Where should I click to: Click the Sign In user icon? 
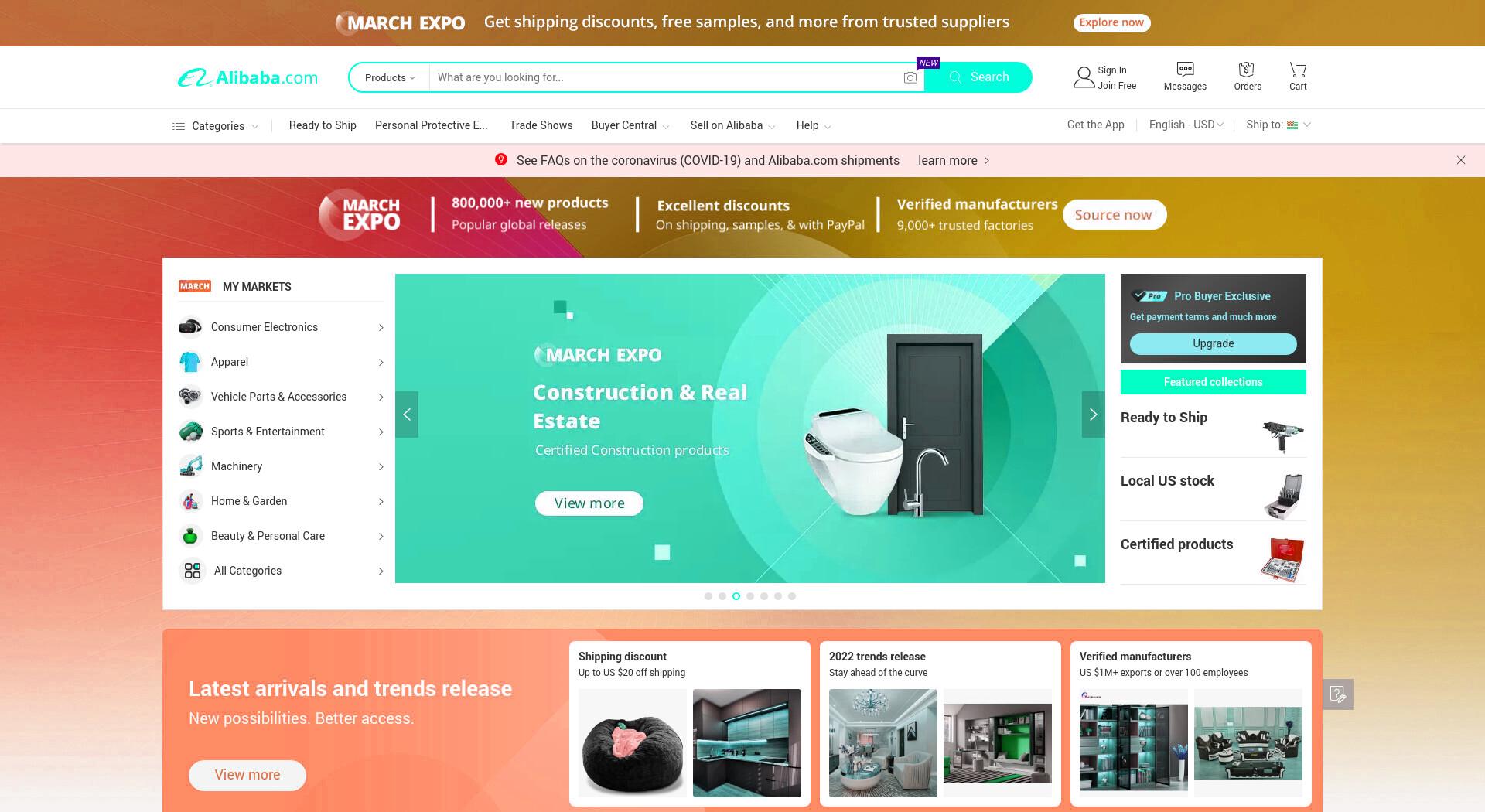[1084, 77]
